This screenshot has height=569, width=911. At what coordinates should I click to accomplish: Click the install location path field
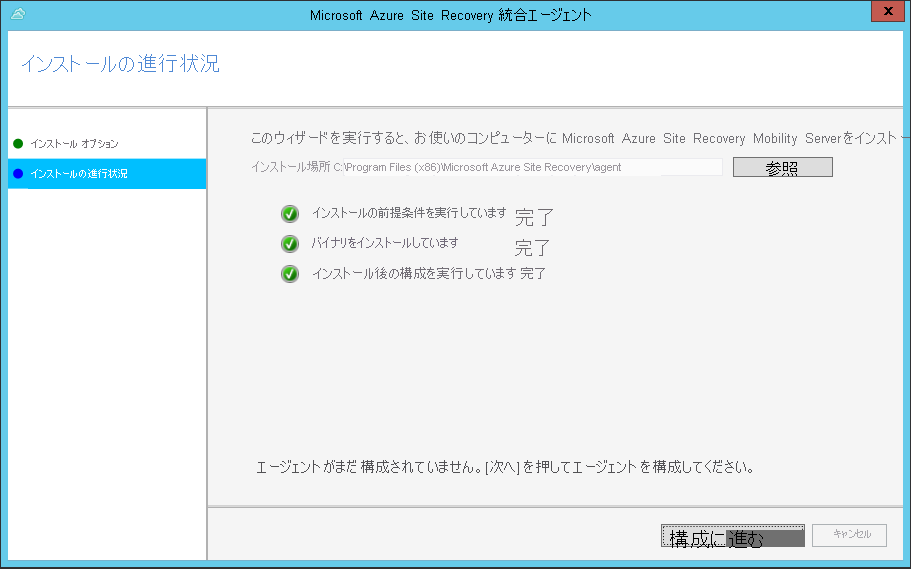click(533, 167)
